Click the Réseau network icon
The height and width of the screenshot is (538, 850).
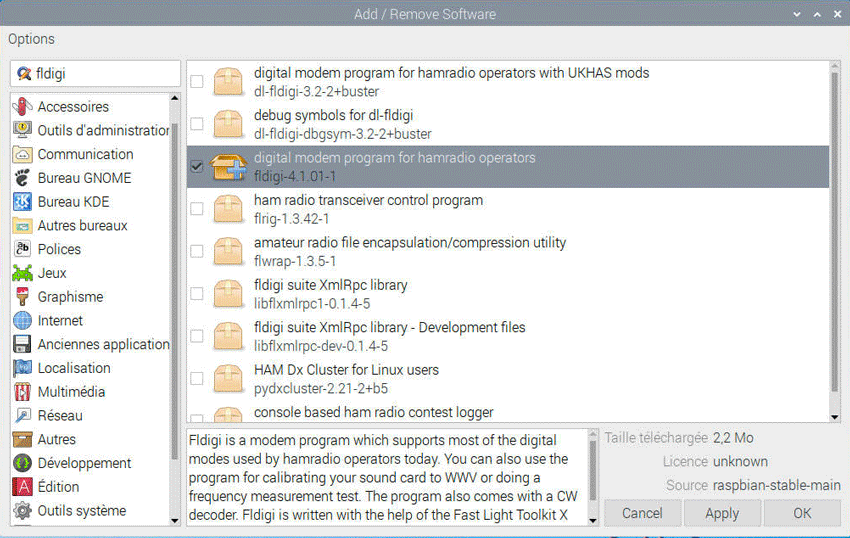click(22, 415)
